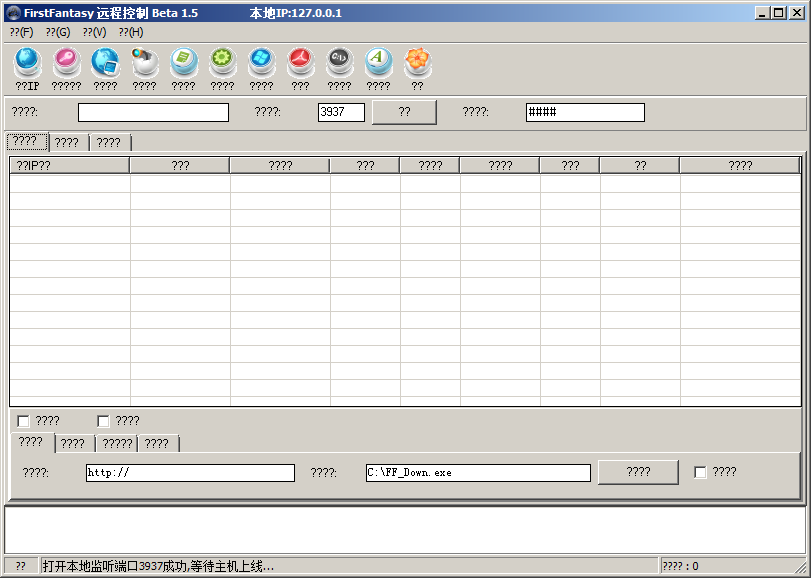Open the green gear toolbar icon

coord(222,62)
